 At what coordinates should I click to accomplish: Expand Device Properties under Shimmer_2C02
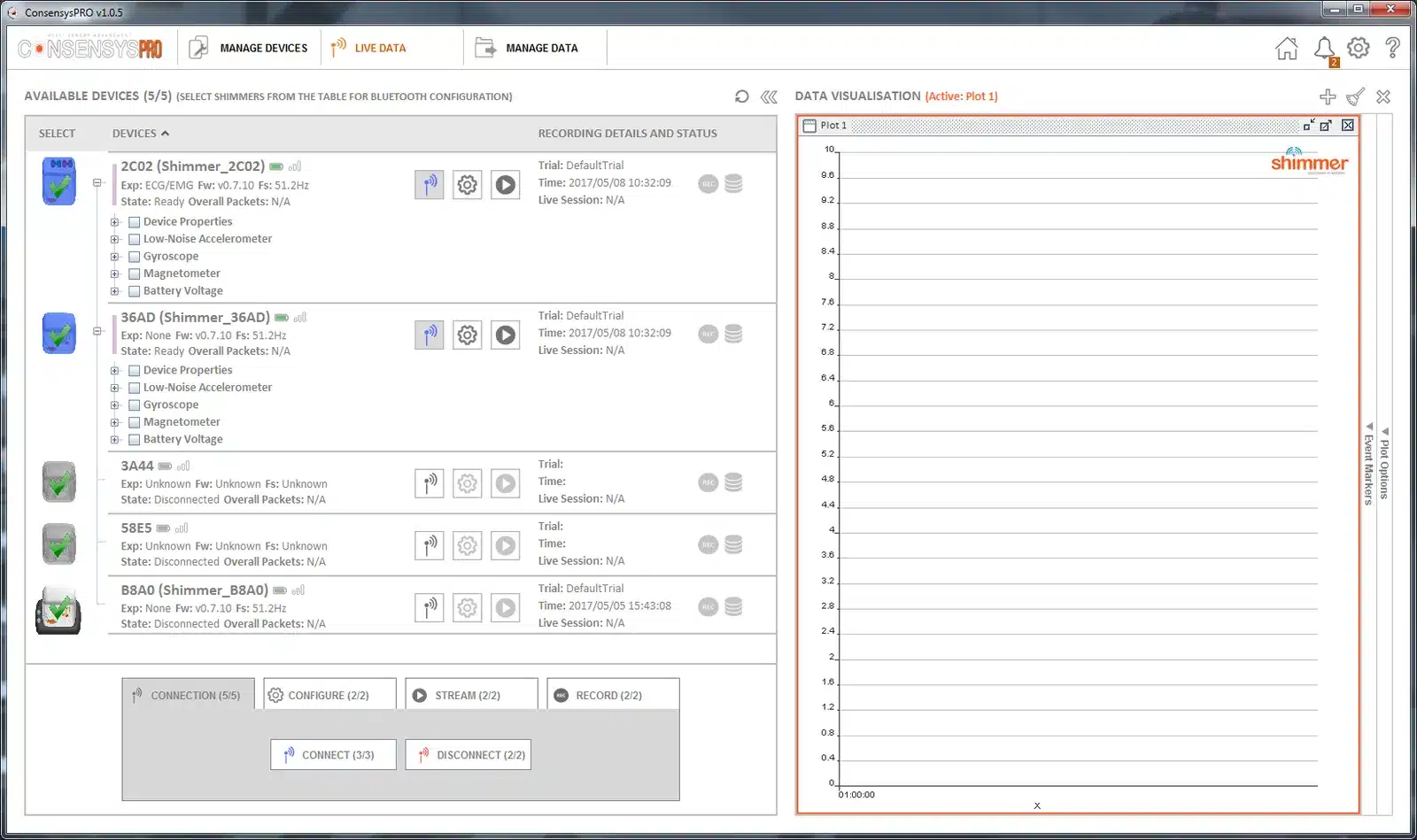114,222
